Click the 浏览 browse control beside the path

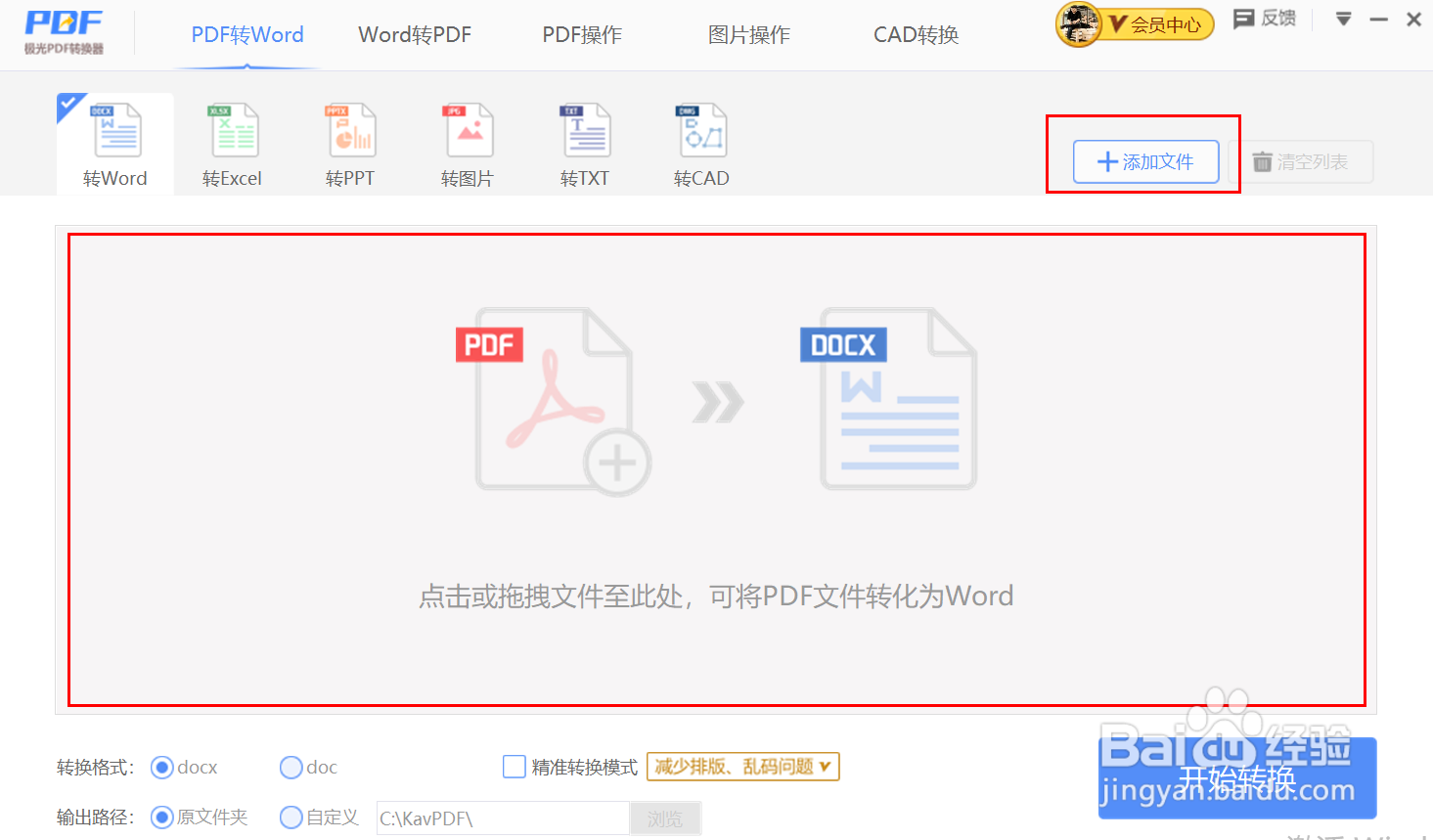point(665,818)
